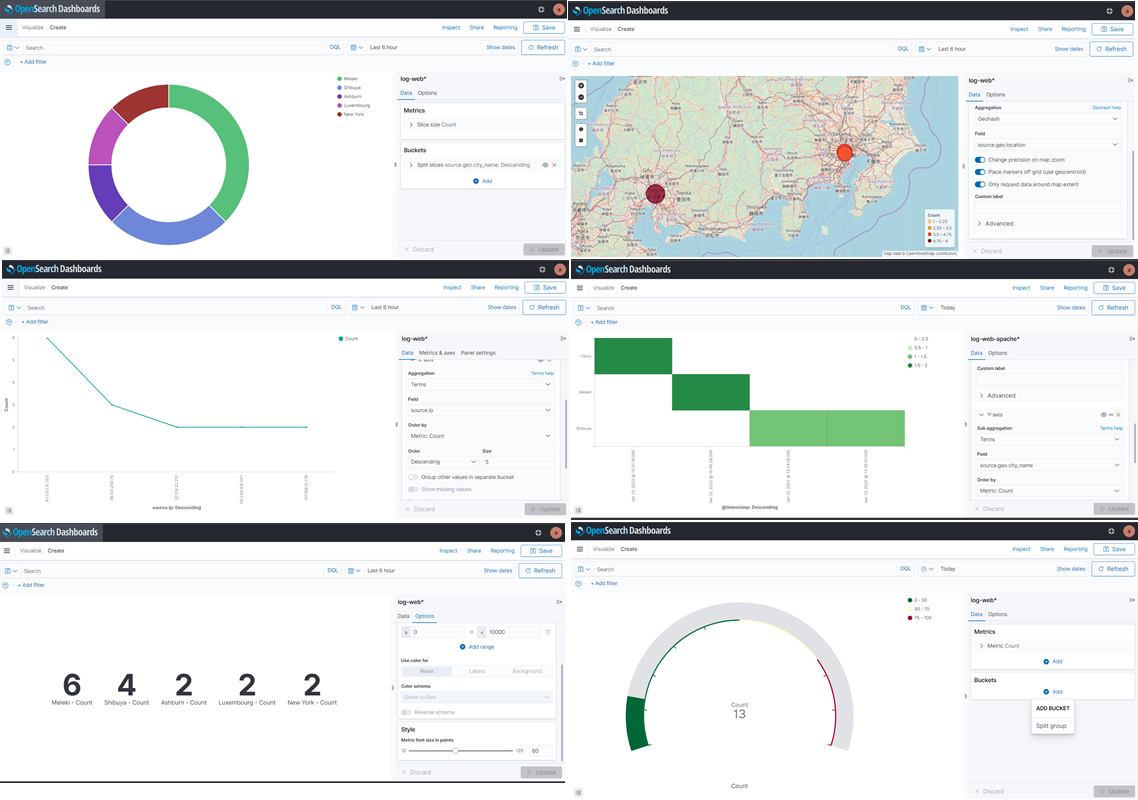Click fit data bounds icon on map
Screen dimensions: 1138x800
(x=581, y=113)
